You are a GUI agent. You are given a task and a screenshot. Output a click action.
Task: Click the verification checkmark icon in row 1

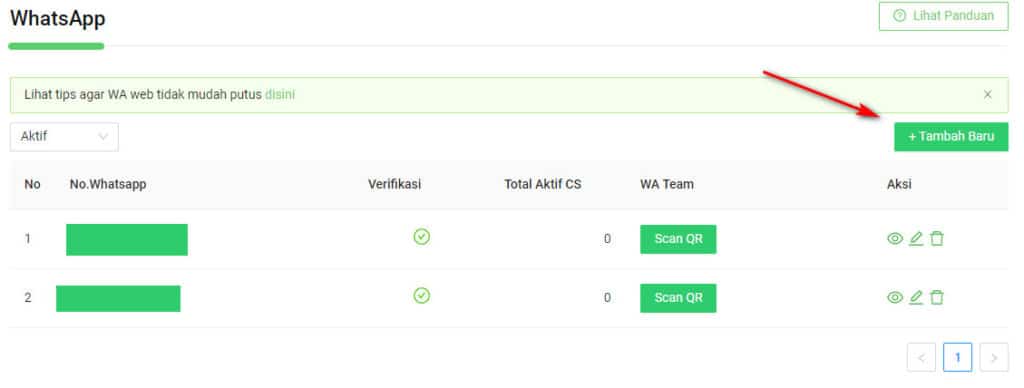click(x=422, y=237)
